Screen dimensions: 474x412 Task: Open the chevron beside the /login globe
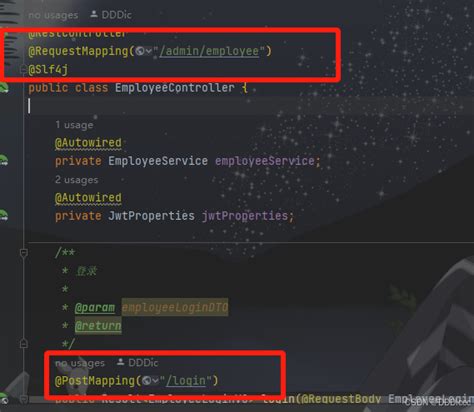point(155,381)
